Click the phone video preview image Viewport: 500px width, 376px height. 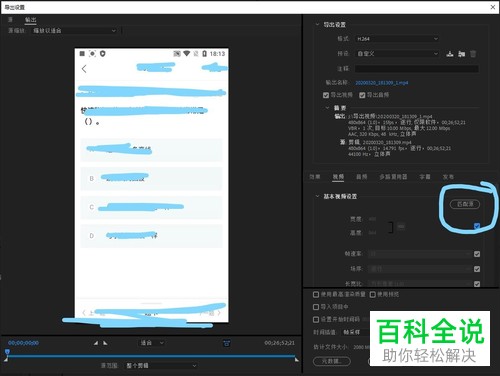point(151,185)
